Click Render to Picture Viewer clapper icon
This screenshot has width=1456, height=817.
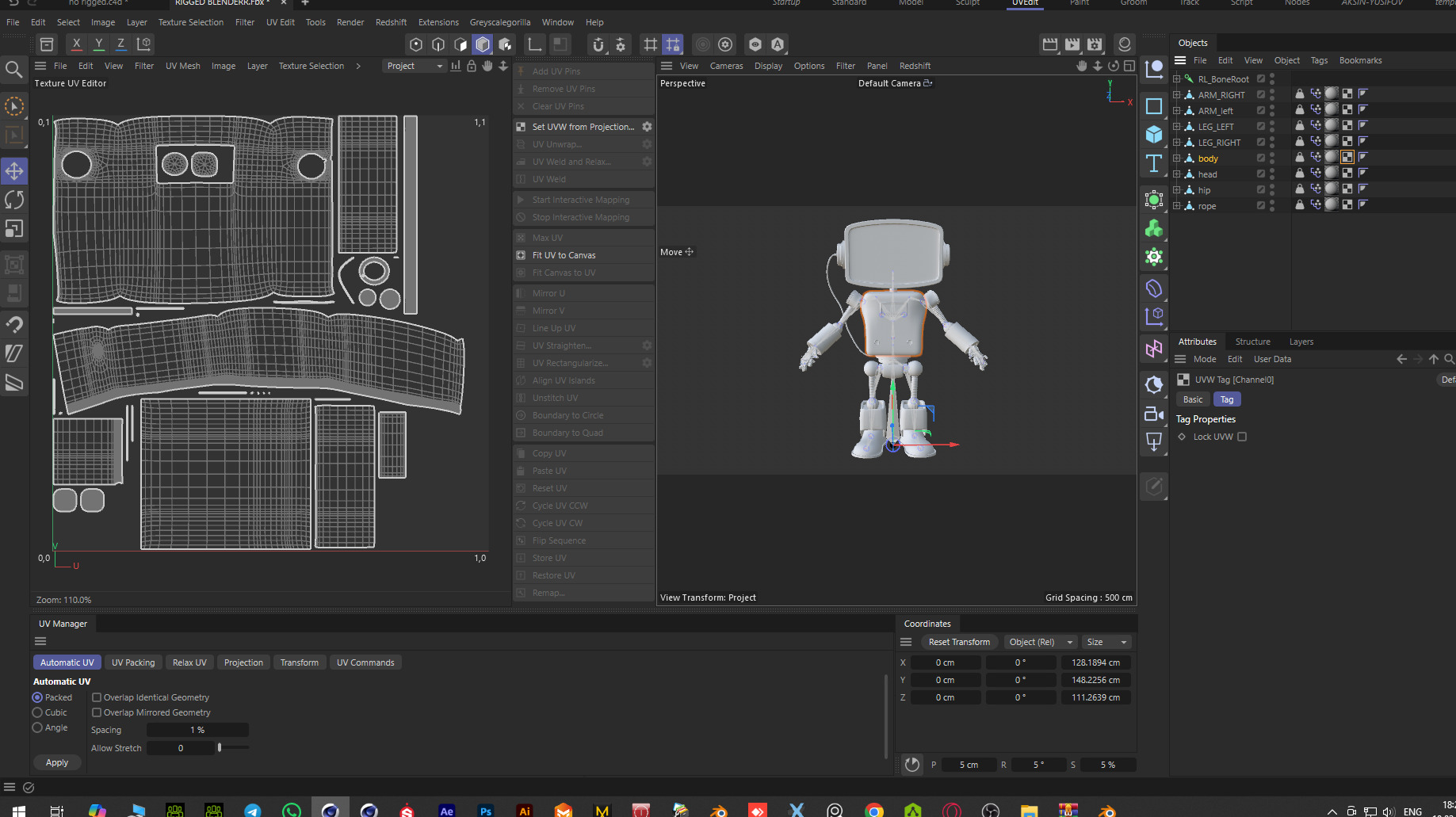click(x=1072, y=44)
